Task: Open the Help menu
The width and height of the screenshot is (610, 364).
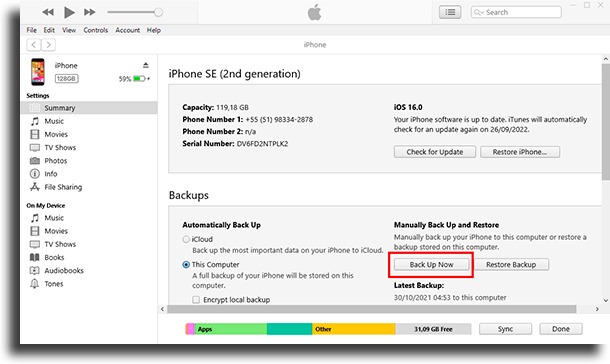Action: 154,30
